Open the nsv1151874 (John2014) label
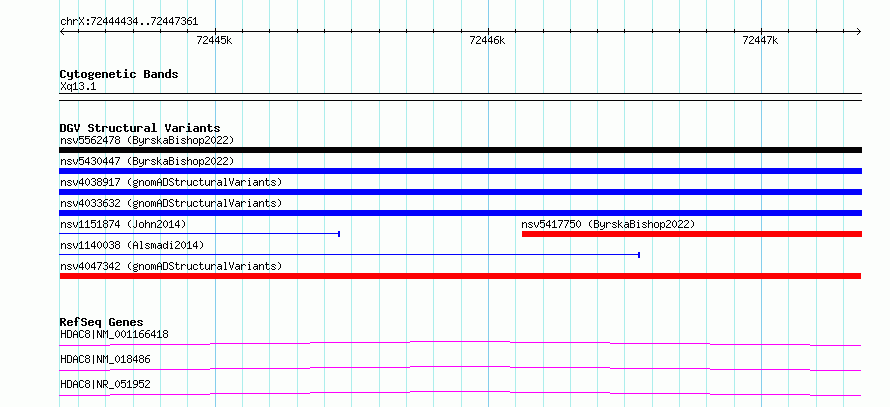 pos(123,224)
